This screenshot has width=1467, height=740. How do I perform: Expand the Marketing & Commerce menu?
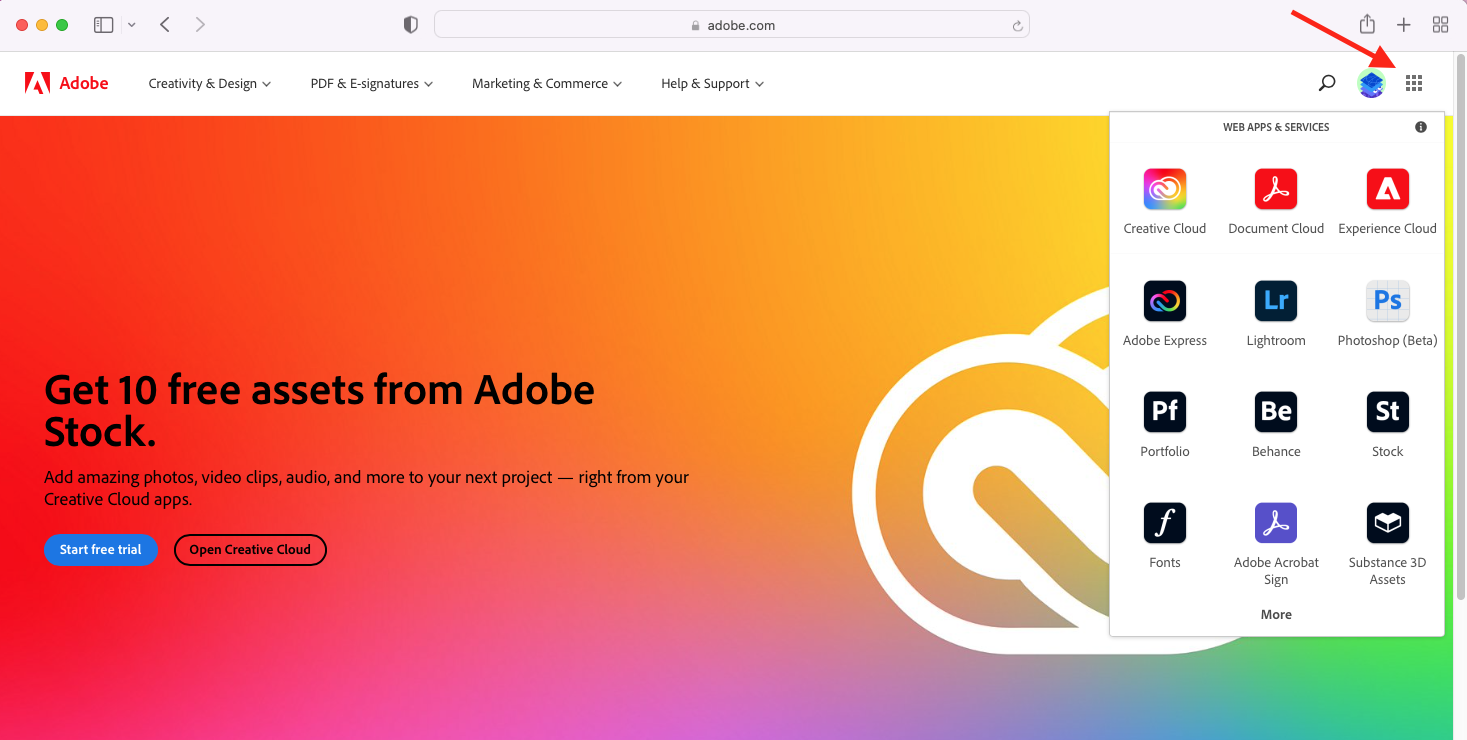coord(547,84)
